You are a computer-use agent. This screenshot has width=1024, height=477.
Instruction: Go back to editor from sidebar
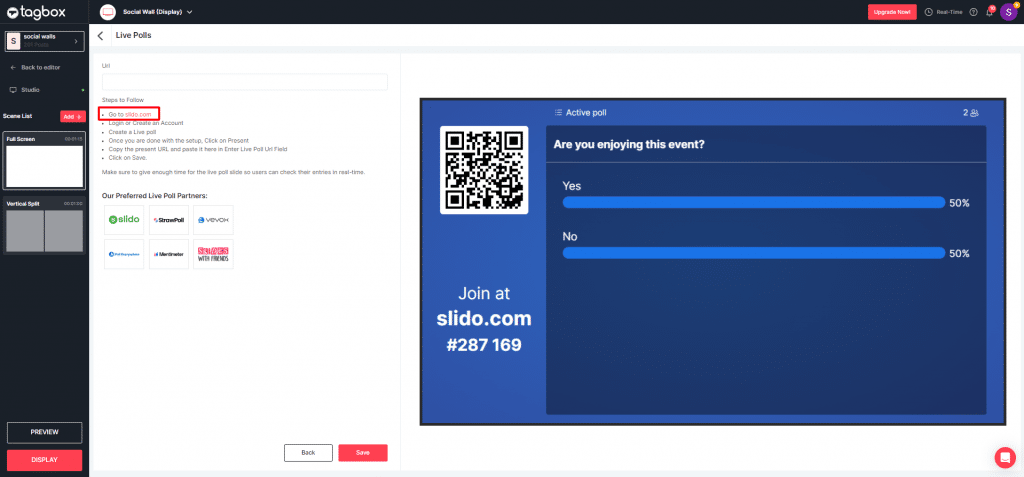coord(41,67)
